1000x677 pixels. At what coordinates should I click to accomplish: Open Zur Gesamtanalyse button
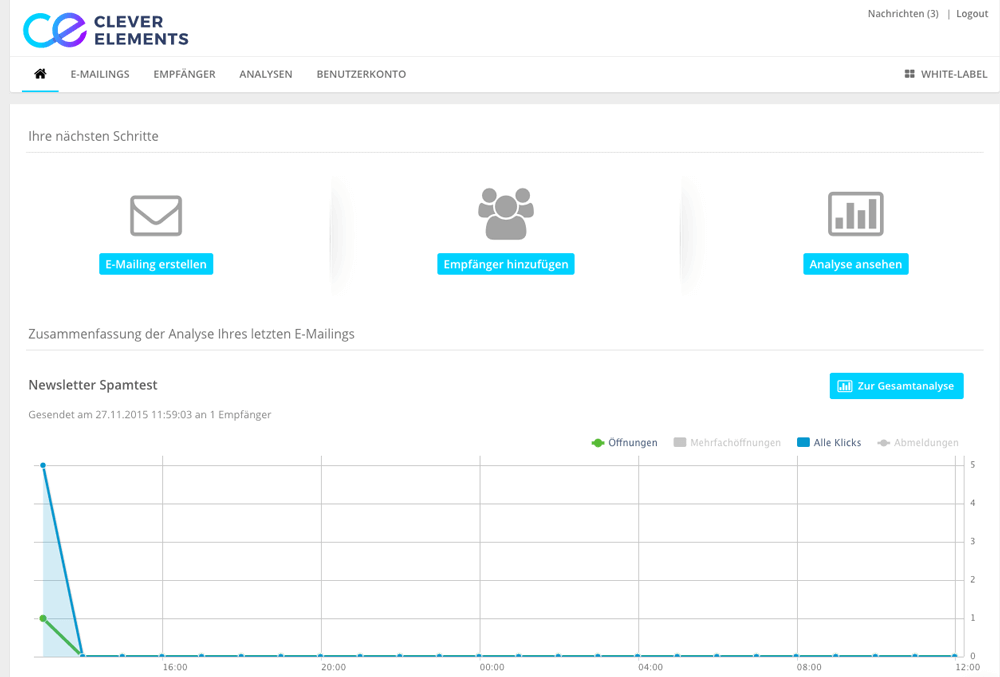897,386
